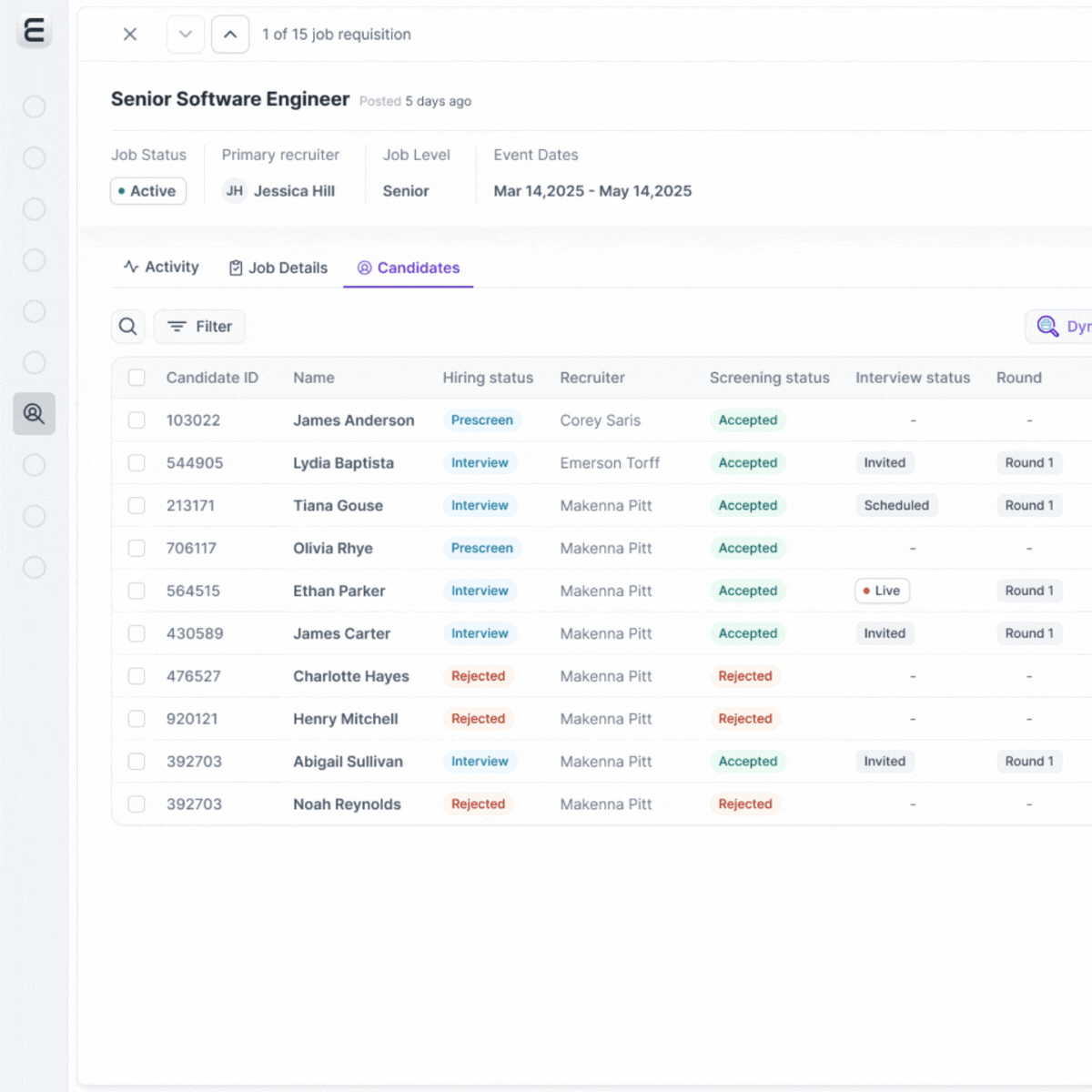This screenshot has width=1092, height=1092.
Task: Click the JH recruiter avatar
Action: pos(235,191)
